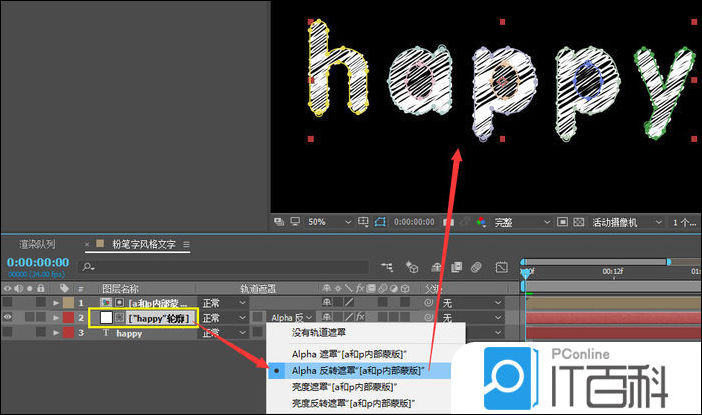702x415 pixels.
Task: Toggle the transparency grid icon
Action: click(578, 222)
